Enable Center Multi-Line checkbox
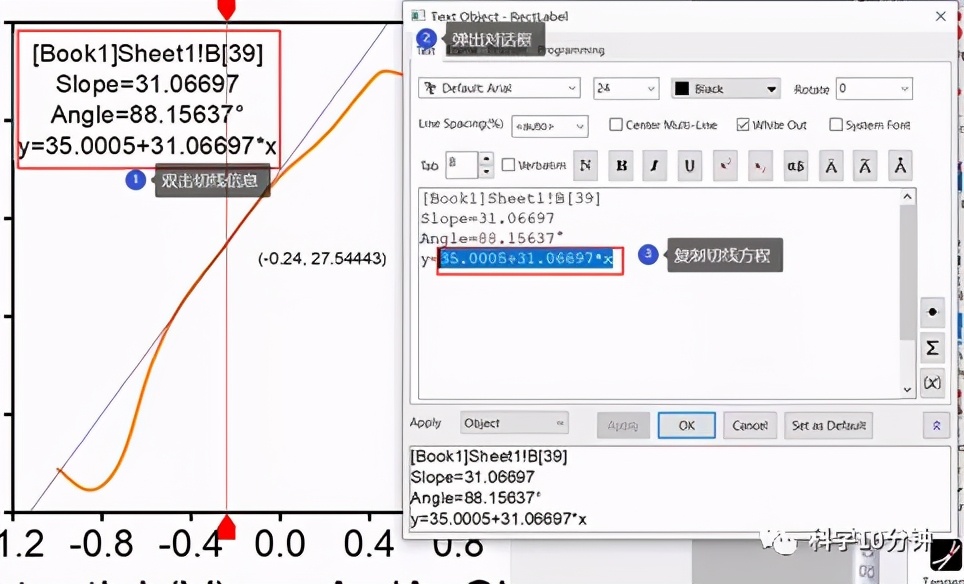 (x=615, y=125)
